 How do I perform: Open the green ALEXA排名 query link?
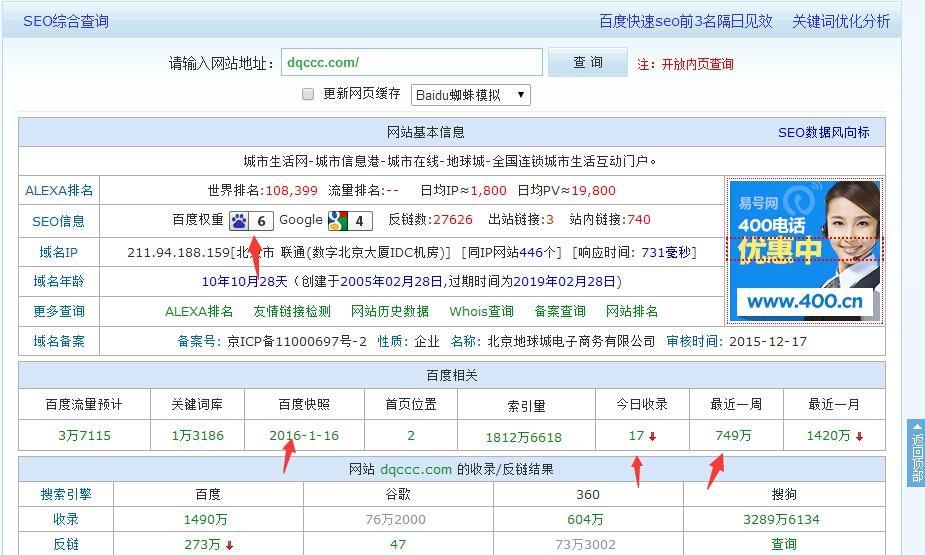point(199,311)
